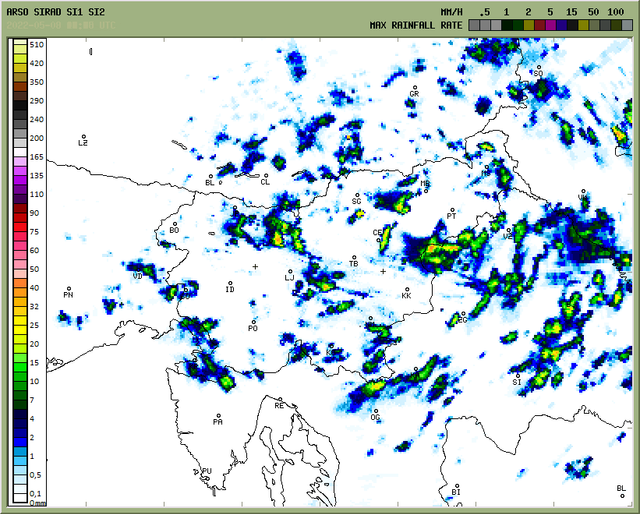Select the brown swatch labeled 350

point(20,87)
